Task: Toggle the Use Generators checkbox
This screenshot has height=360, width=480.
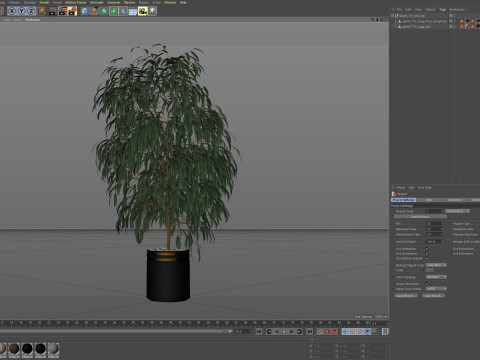Action: tap(427, 254)
